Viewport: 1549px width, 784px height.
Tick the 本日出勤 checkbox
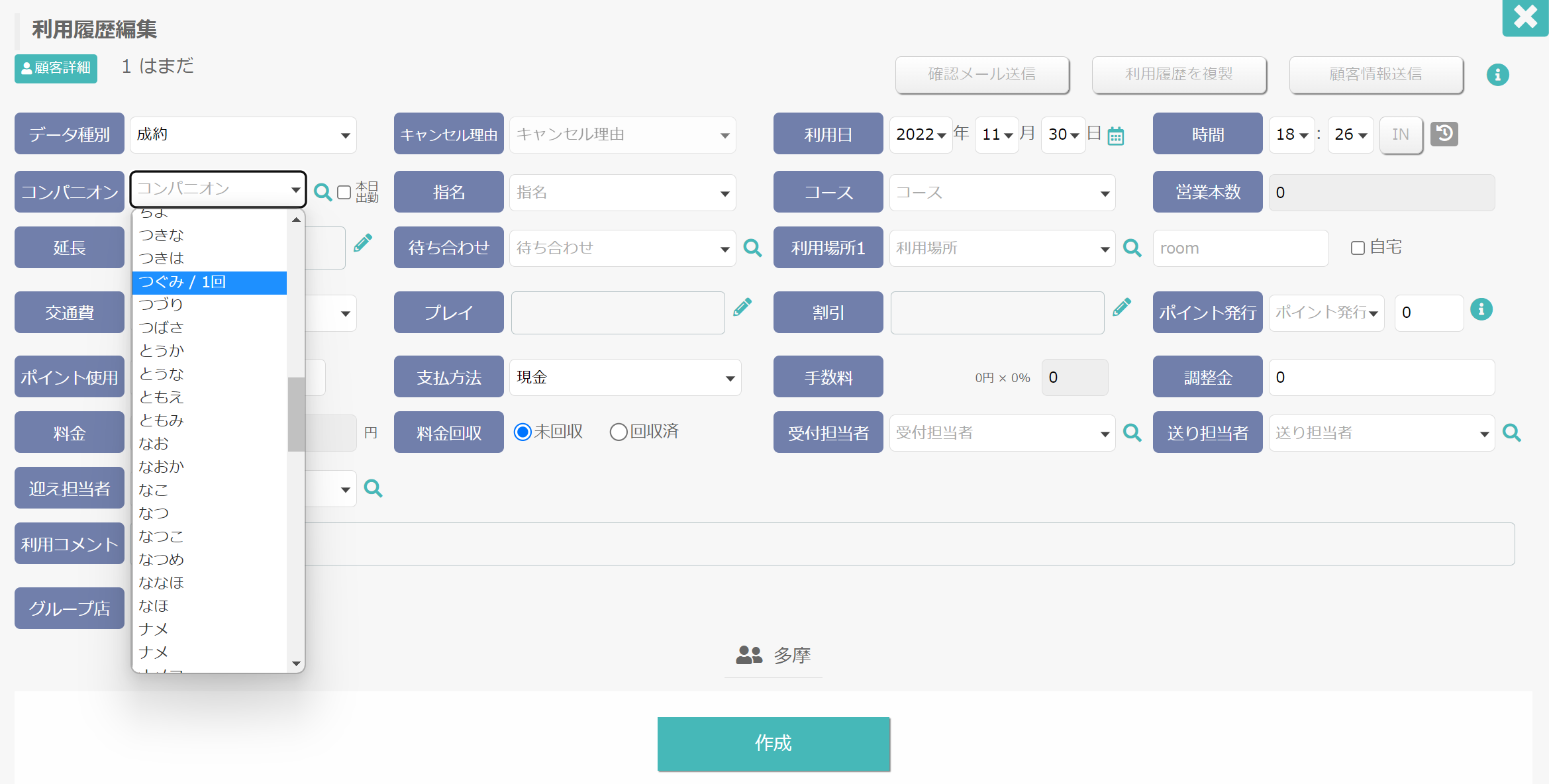coord(344,192)
